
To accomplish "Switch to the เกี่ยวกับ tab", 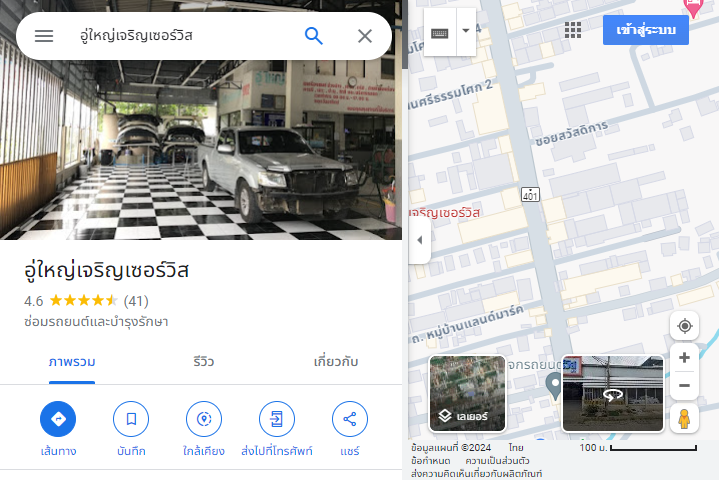I will pos(336,362).
